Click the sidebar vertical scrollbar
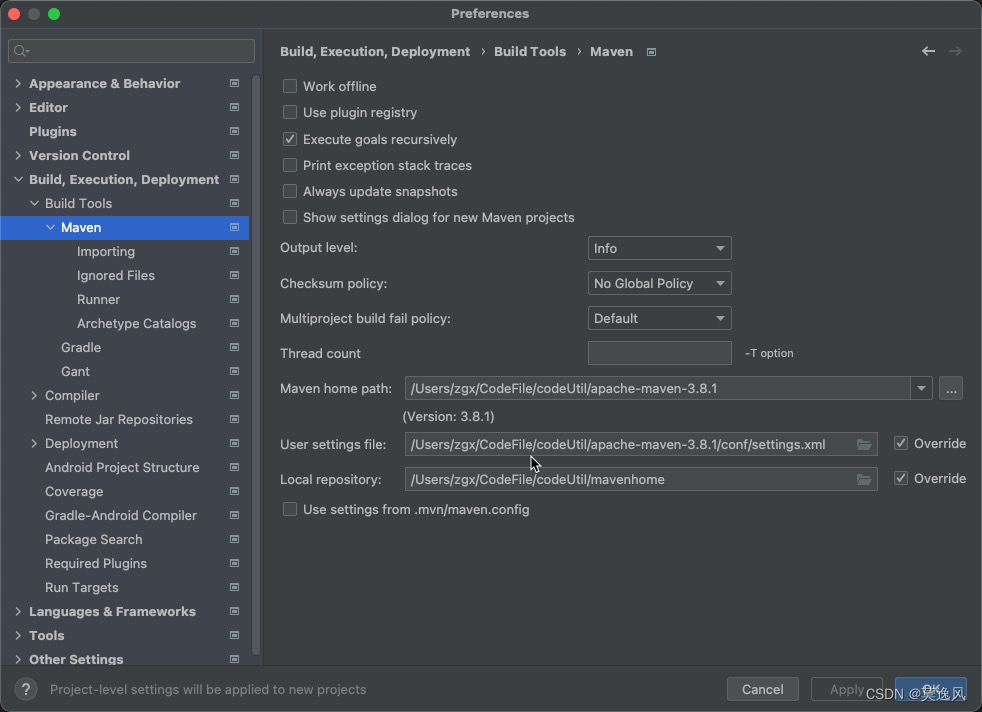This screenshot has height=712, width=982. pyautogui.click(x=256, y=365)
